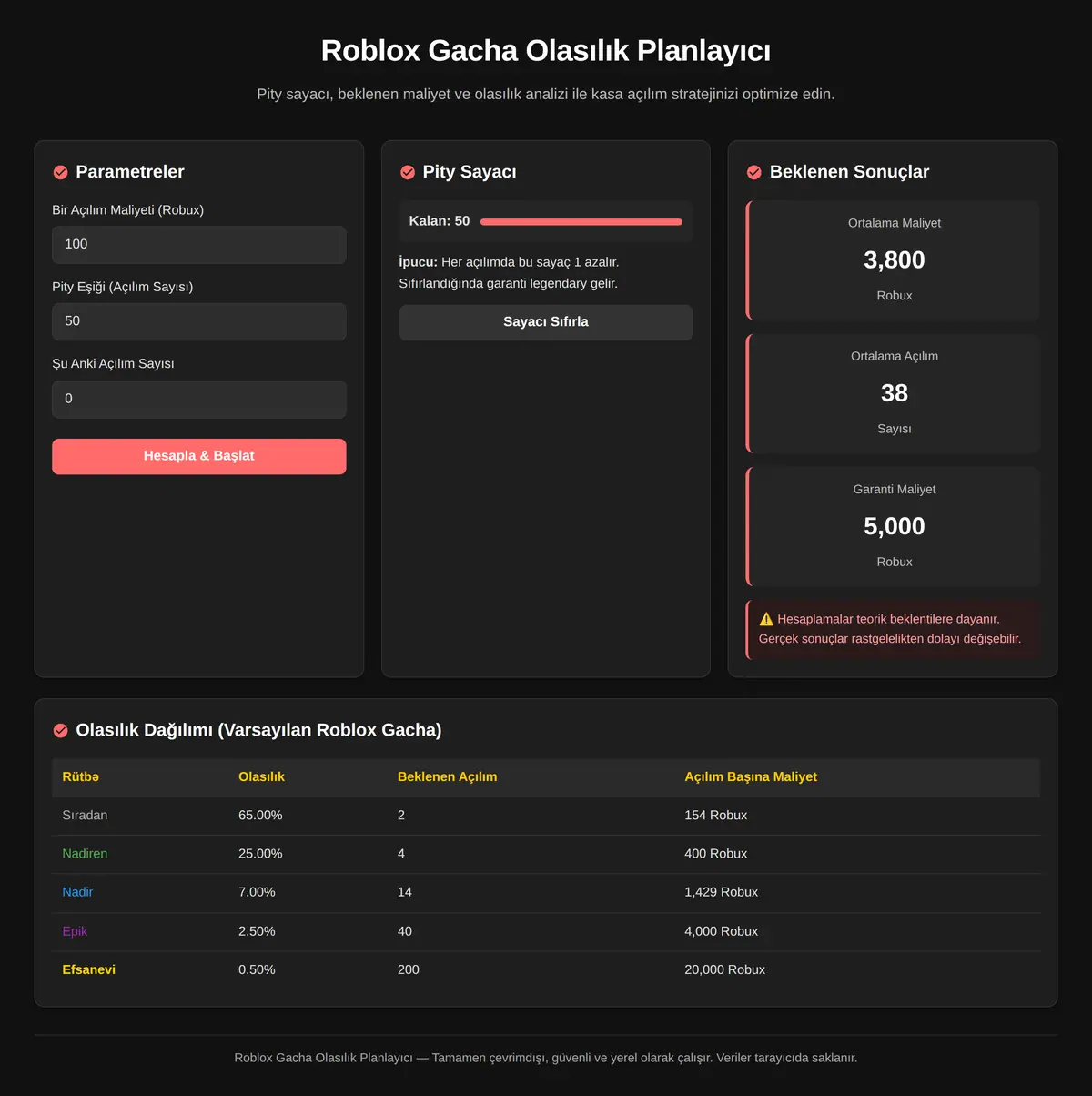Click the Hesapla & Başlat button

click(x=199, y=456)
